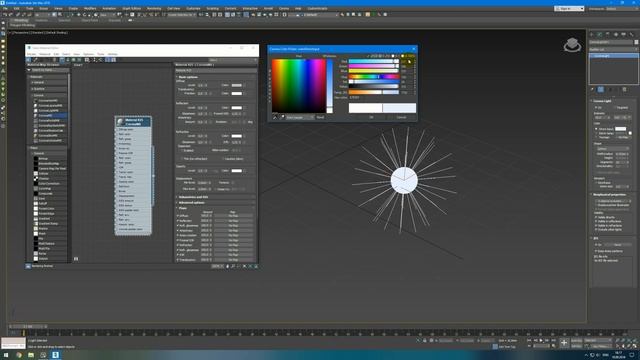This screenshot has height=360, width=640.
Task: Click the show end result toggle icon
Action: [601, 89]
